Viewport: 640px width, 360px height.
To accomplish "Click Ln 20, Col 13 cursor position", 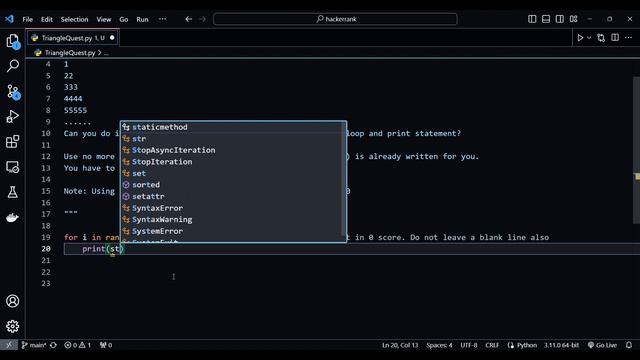I will (400, 345).
